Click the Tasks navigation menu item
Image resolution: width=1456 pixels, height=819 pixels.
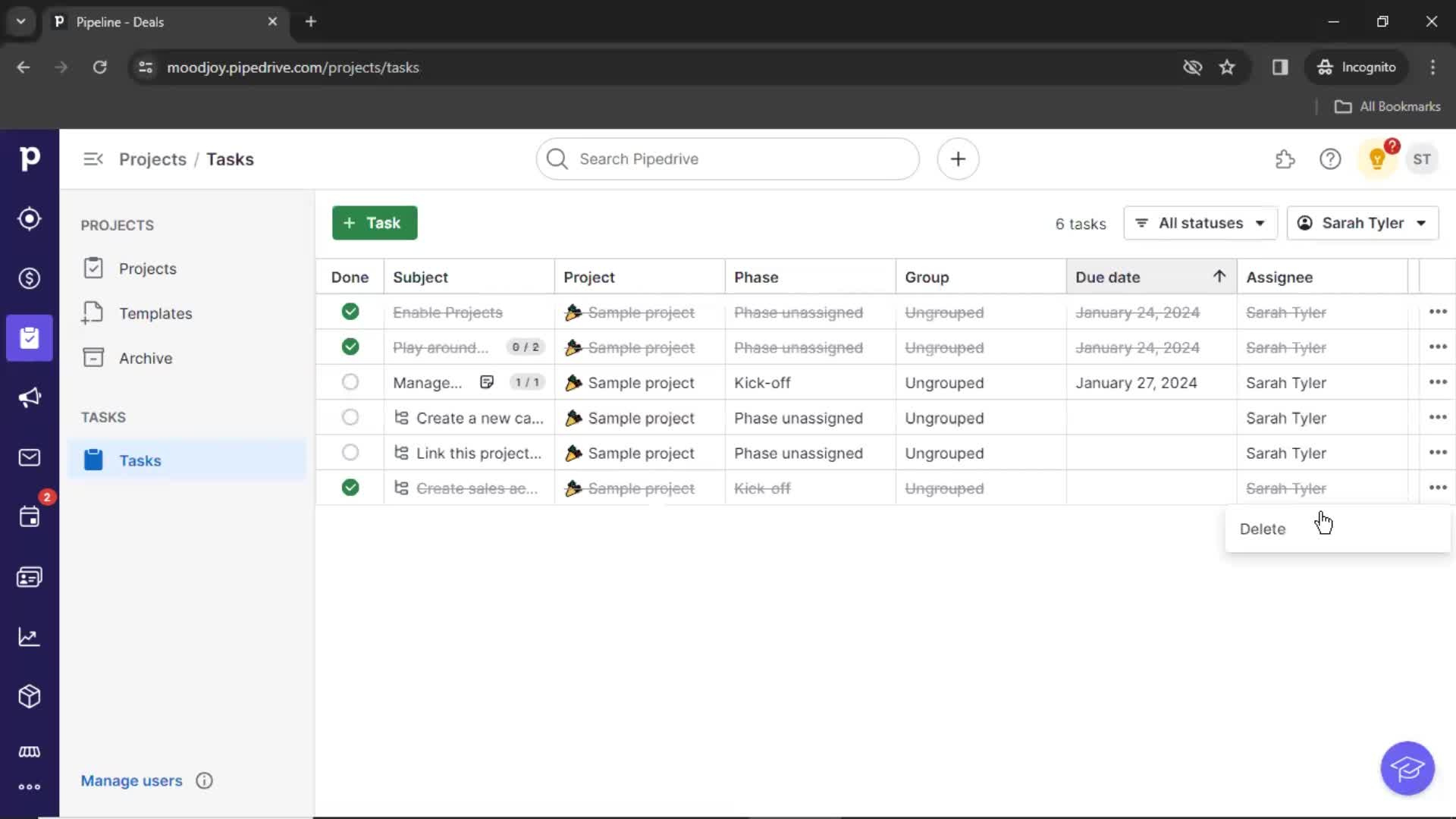click(140, 460)
